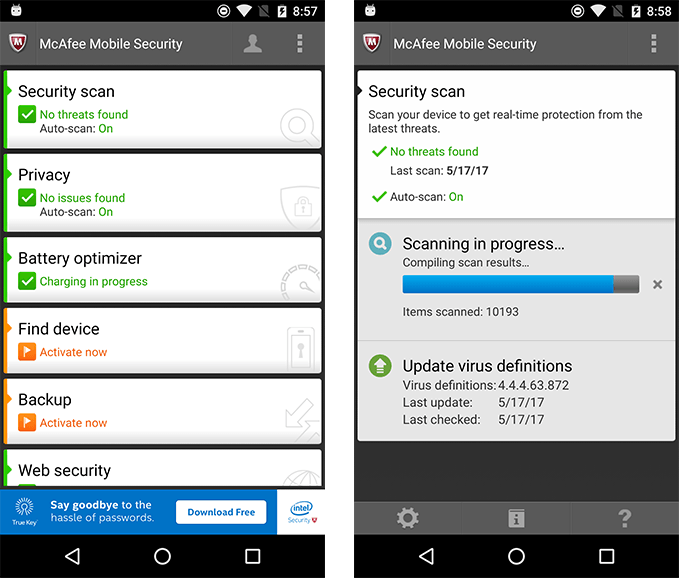Screen dimensions: 679x578
Task: Cancel the scan with the X button
Action: (x=657, y=284)
